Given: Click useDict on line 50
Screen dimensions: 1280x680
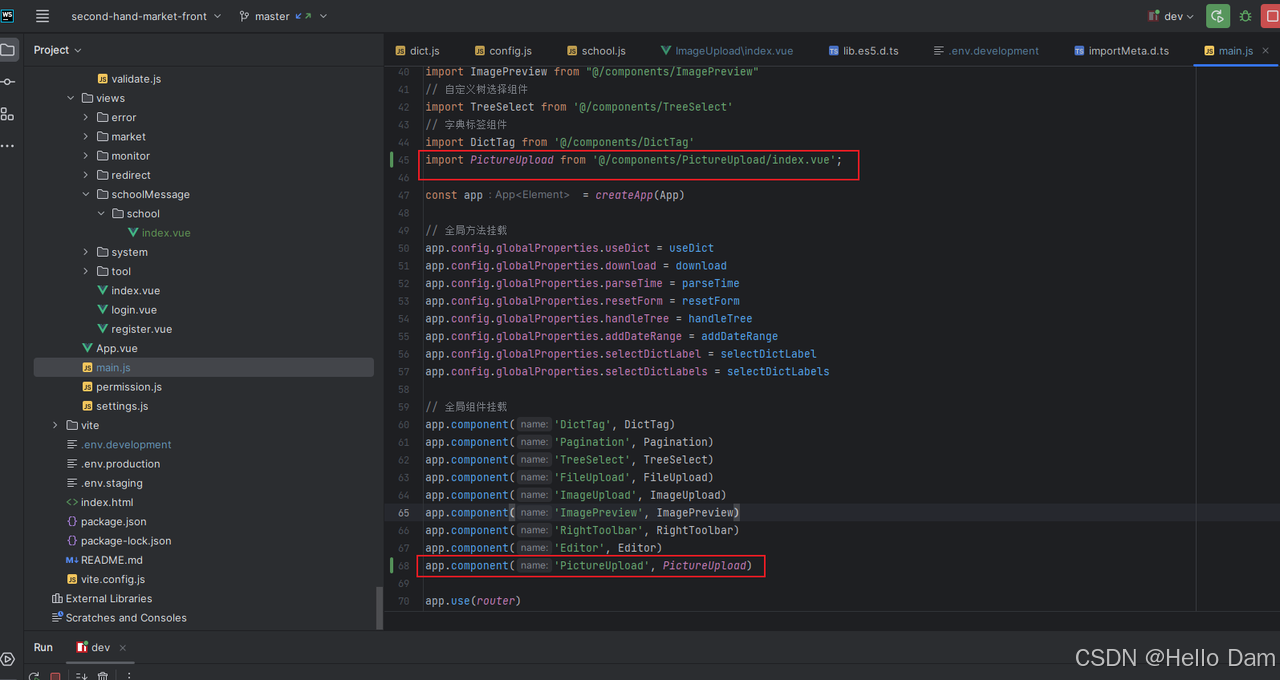Looking at the screenshot, I should pyautogui.click(x=691, y=248).
